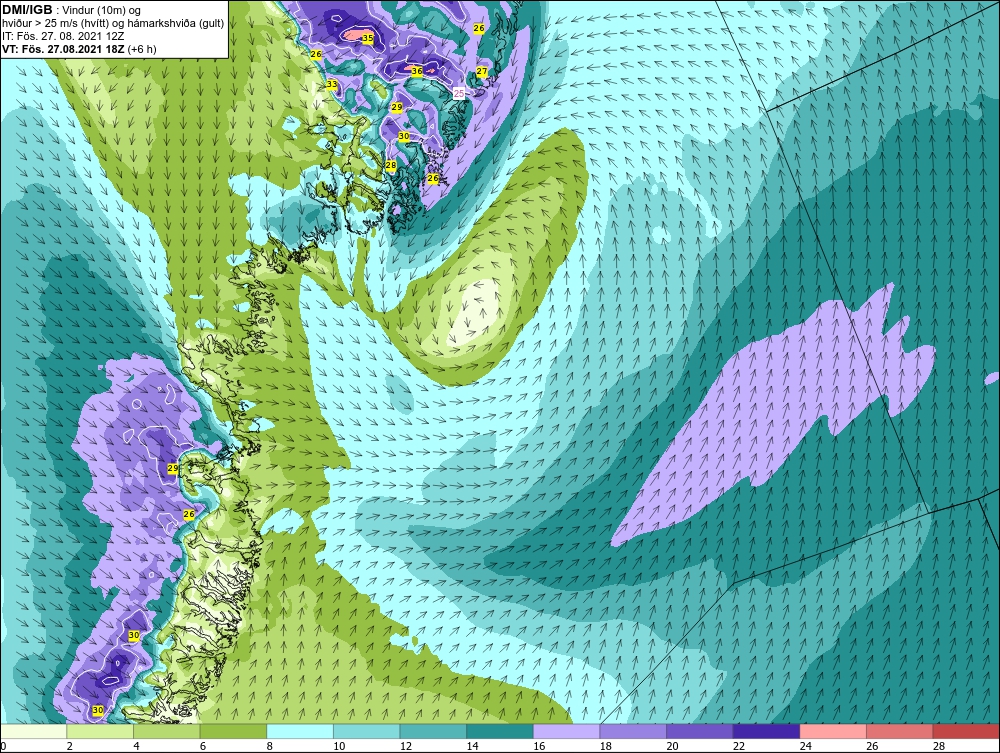This screenshot has width=1000, height=753.
Task: Select the 8–10 m/s light cyan legend swatch
Action: click(300, 731)
